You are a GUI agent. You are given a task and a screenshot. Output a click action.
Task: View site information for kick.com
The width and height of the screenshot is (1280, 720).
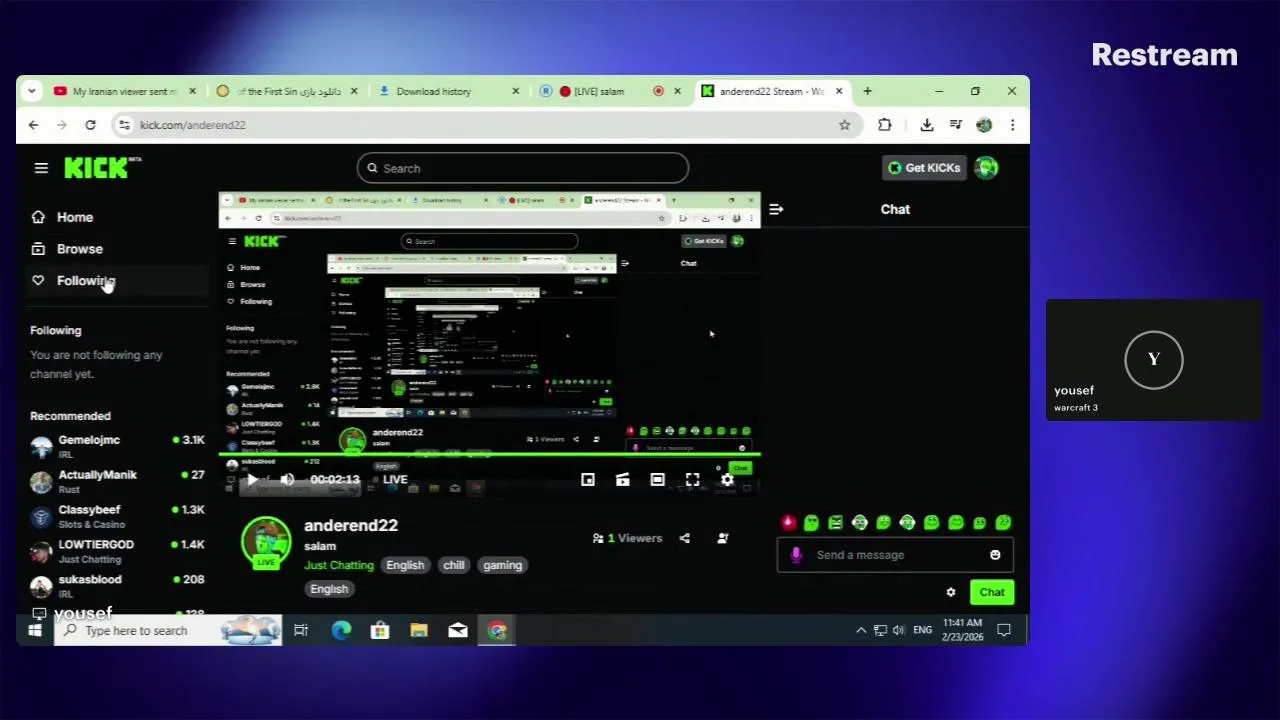[124, 125]
